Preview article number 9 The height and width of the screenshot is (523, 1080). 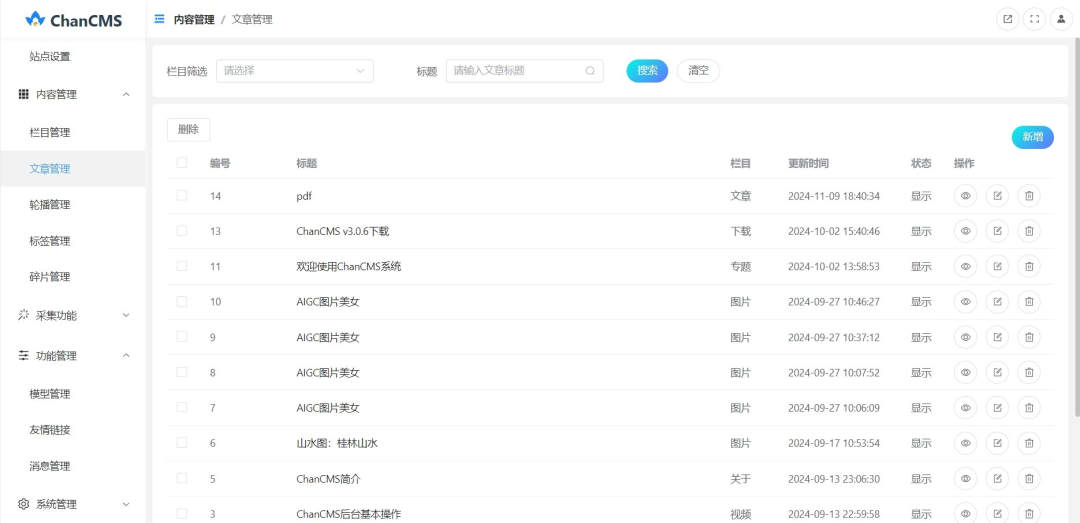pos(966,337)
